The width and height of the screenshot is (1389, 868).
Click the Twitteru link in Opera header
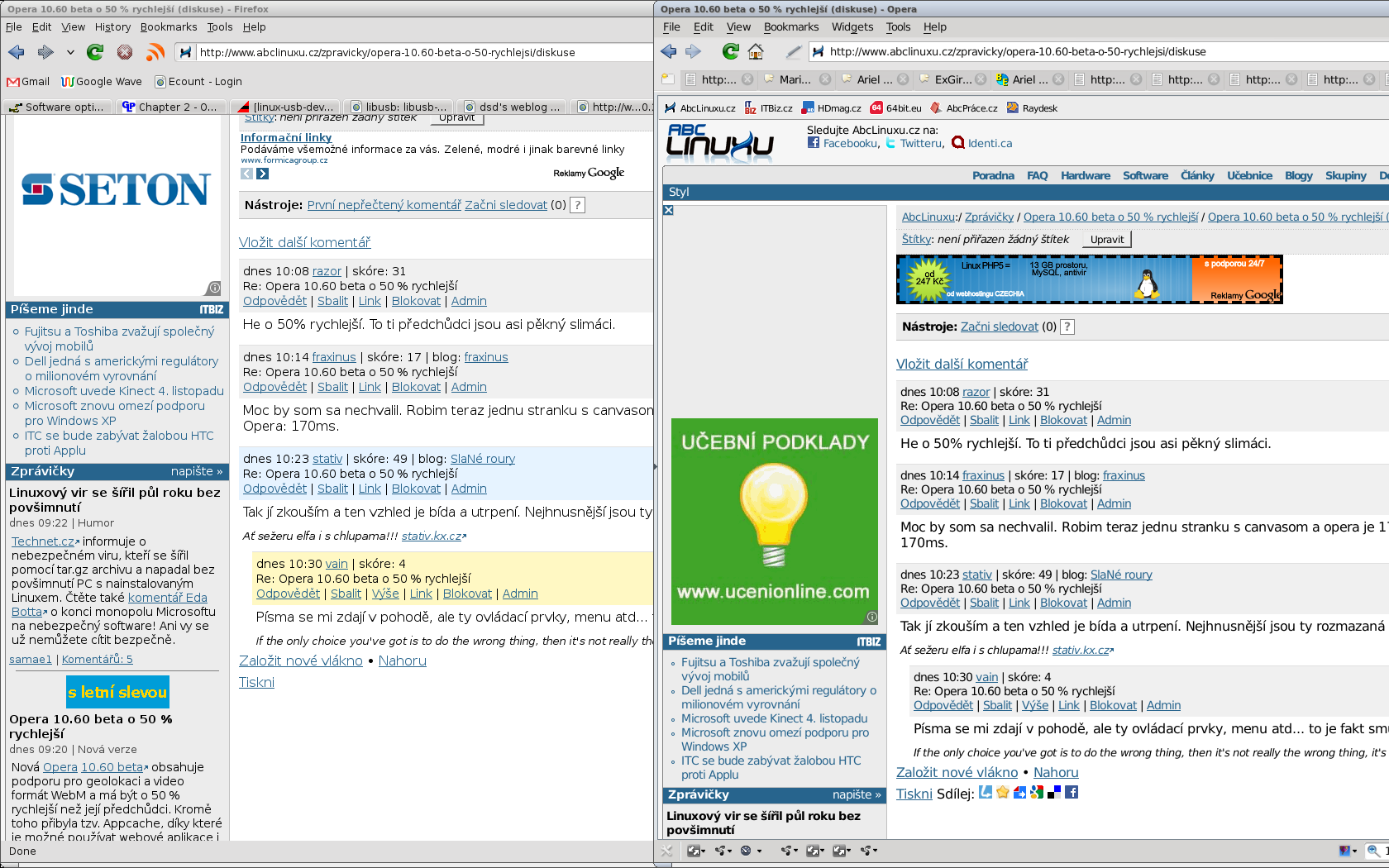pyautogui.click(x=921, y=143)
